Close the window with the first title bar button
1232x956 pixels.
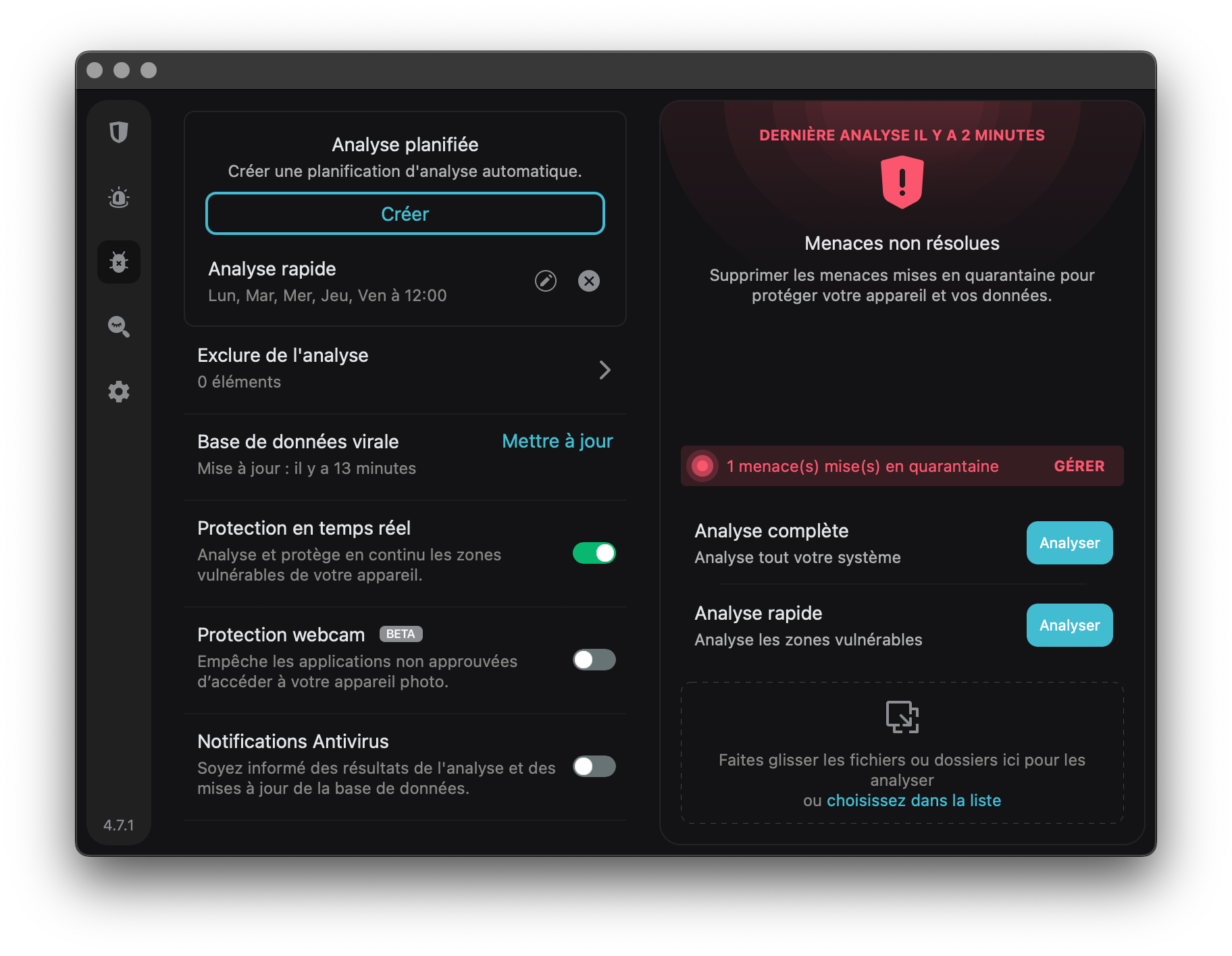click(95, 70)
